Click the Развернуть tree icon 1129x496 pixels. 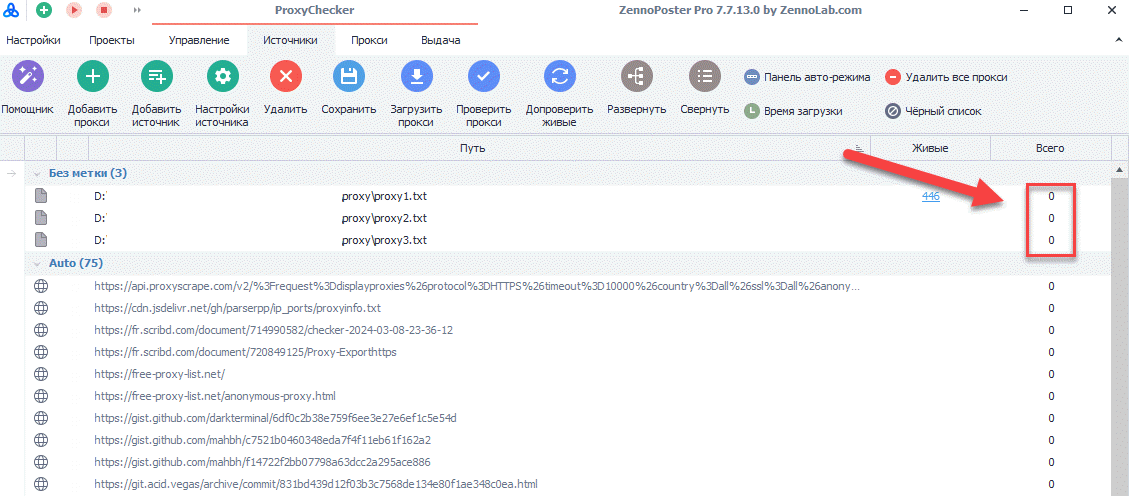tap(637, 76)
